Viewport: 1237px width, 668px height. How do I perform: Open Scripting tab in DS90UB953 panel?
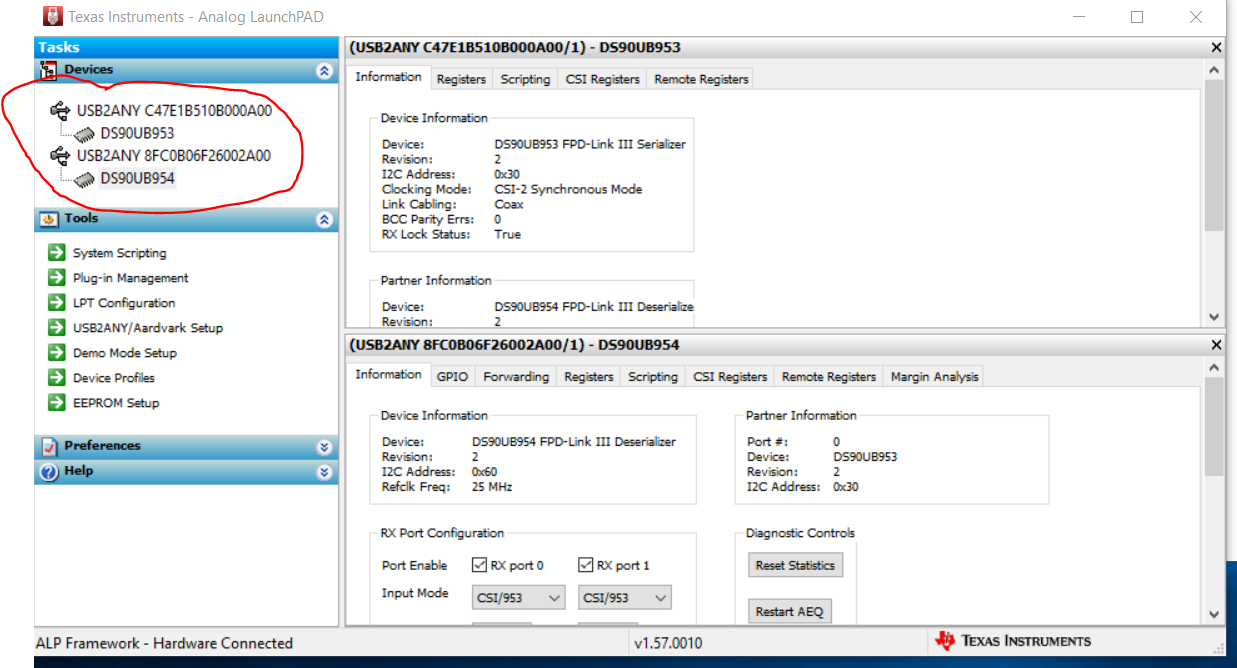pos(525,79)
